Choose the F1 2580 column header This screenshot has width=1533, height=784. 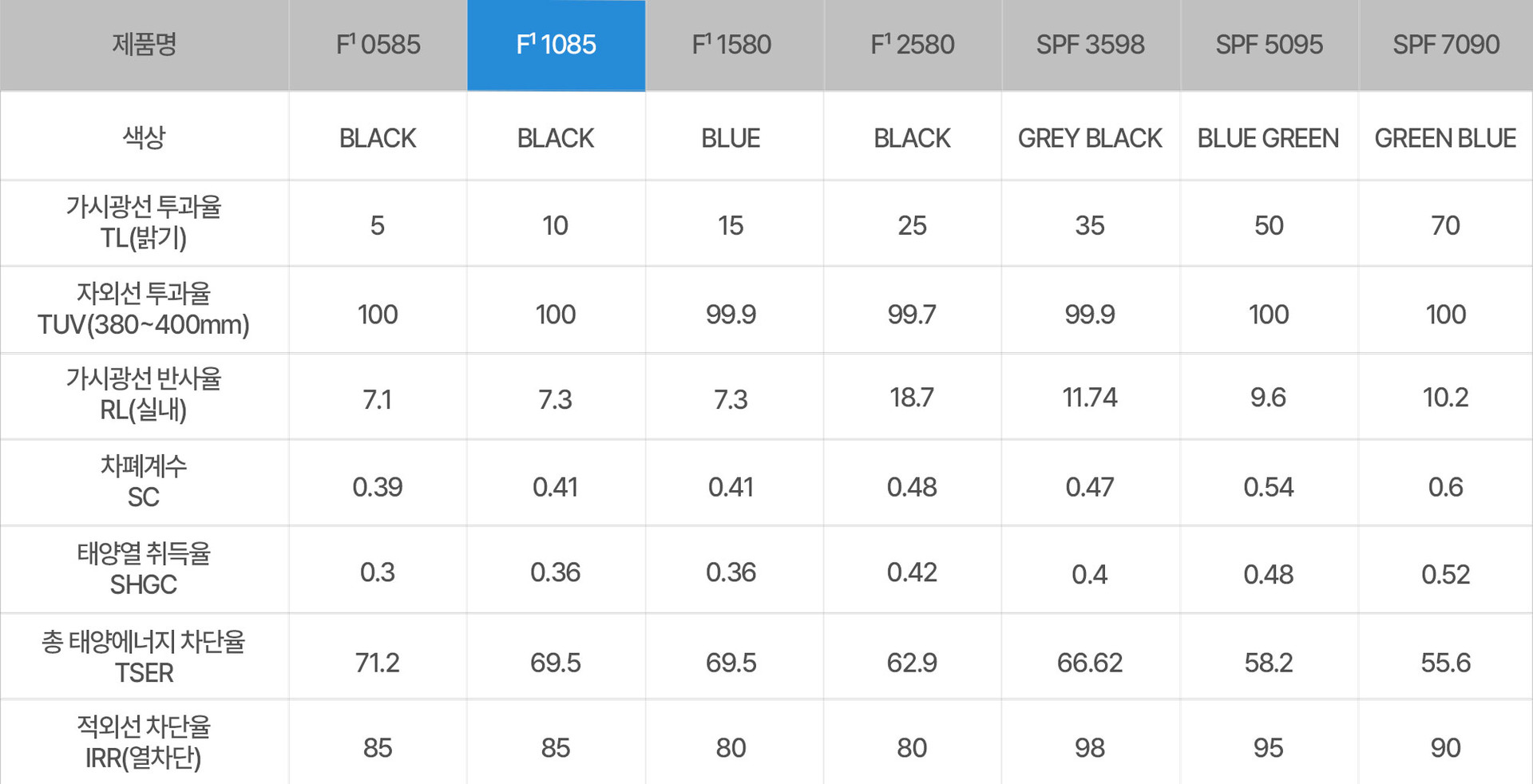coord(912,45)
